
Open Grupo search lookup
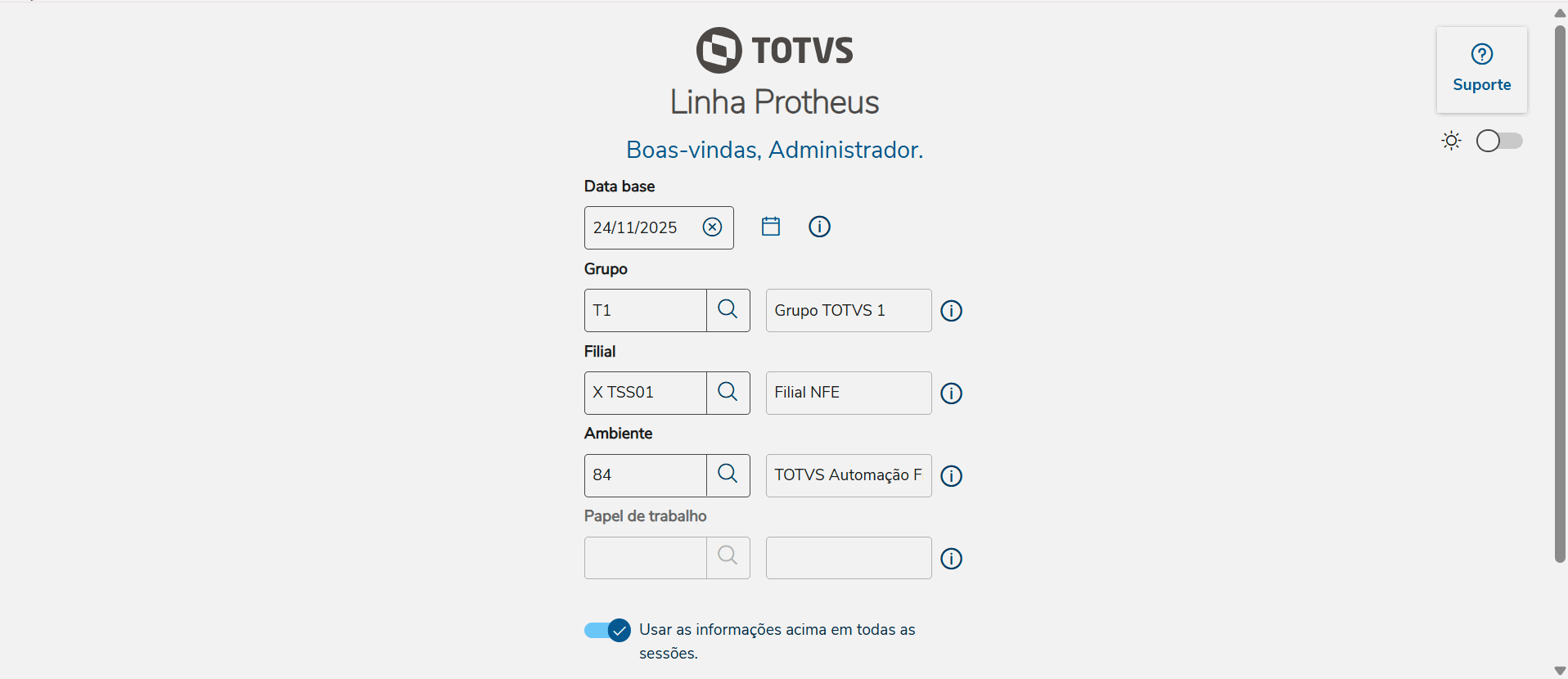(728, 310)
